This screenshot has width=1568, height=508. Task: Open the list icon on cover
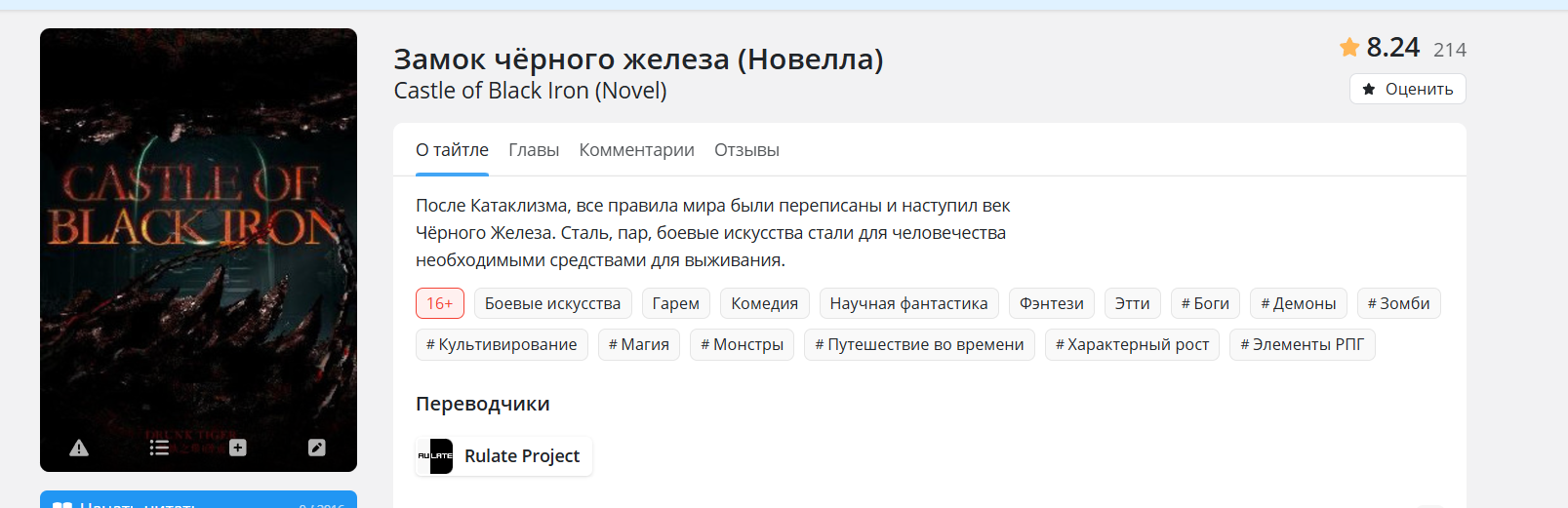click(159, 448)
